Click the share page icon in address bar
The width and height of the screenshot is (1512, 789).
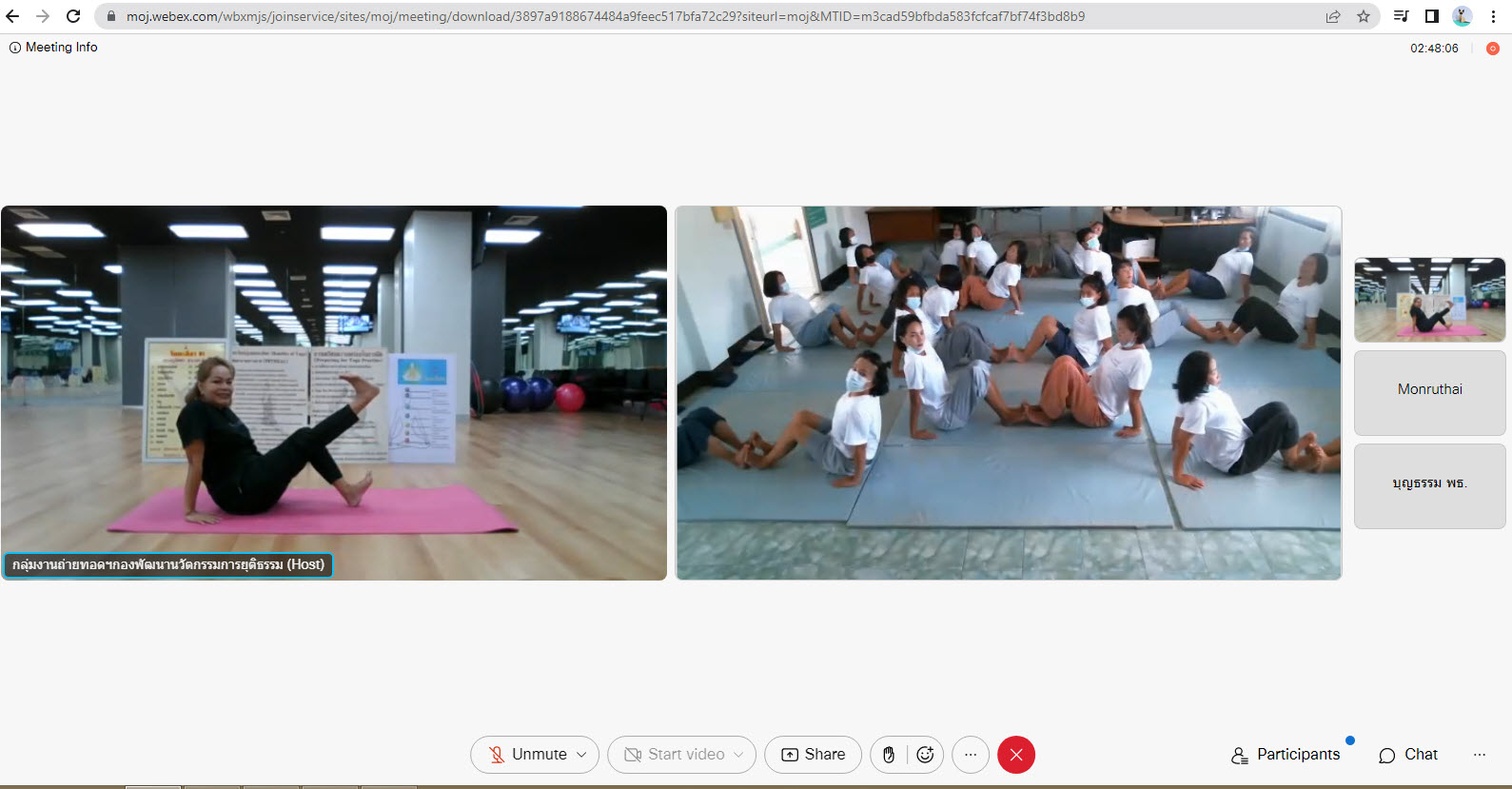[1333, 16]
